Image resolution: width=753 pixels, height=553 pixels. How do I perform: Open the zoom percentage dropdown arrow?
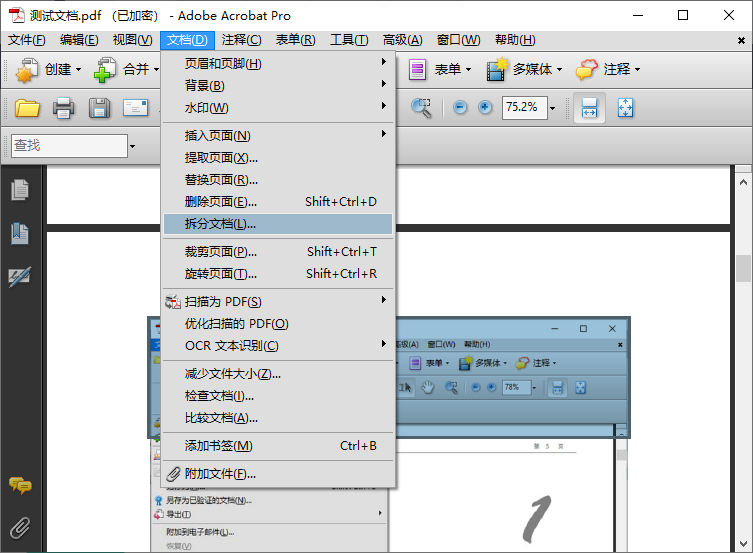552,108
